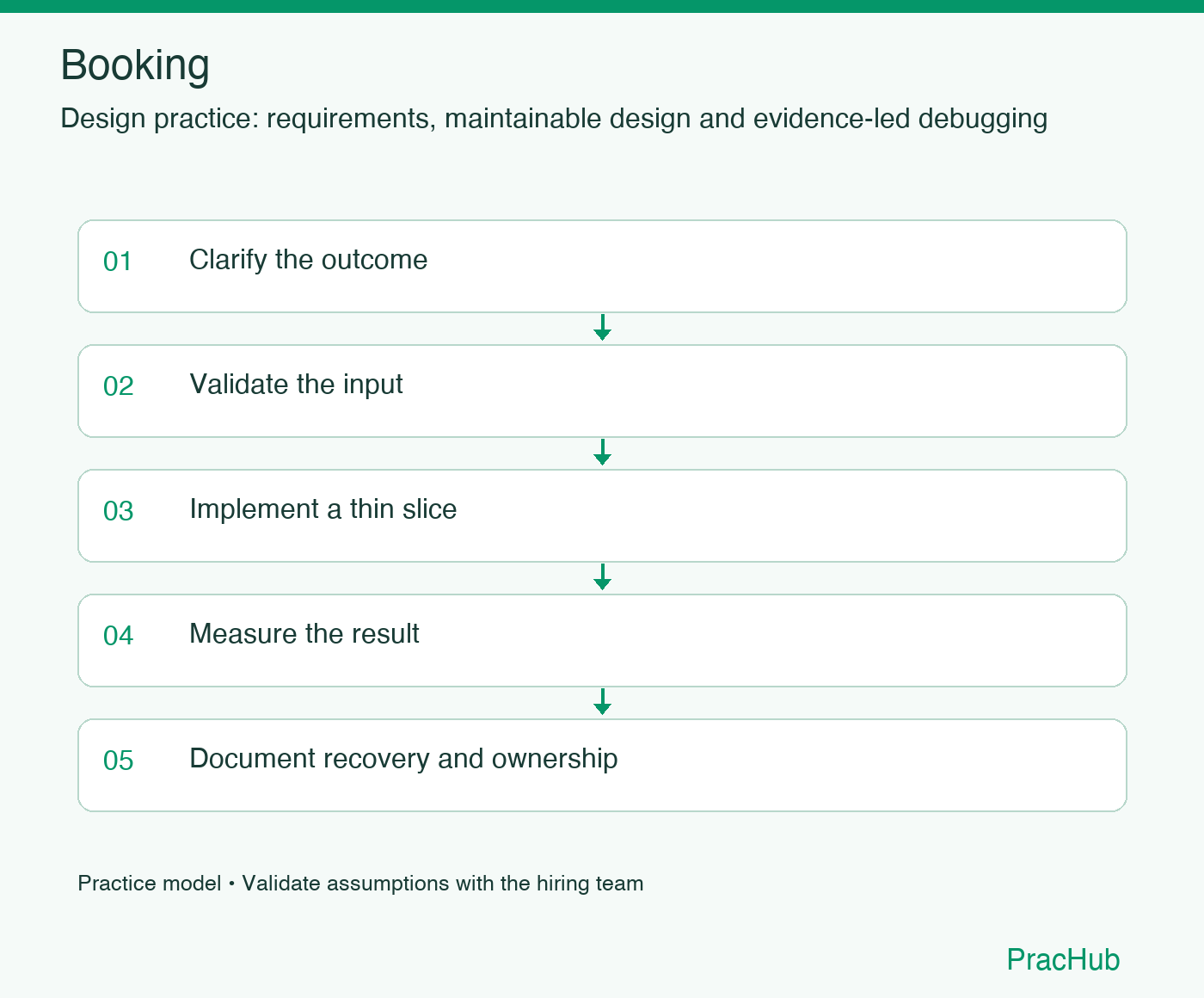
Task: Click the Booking title
Action: (135, 66)
